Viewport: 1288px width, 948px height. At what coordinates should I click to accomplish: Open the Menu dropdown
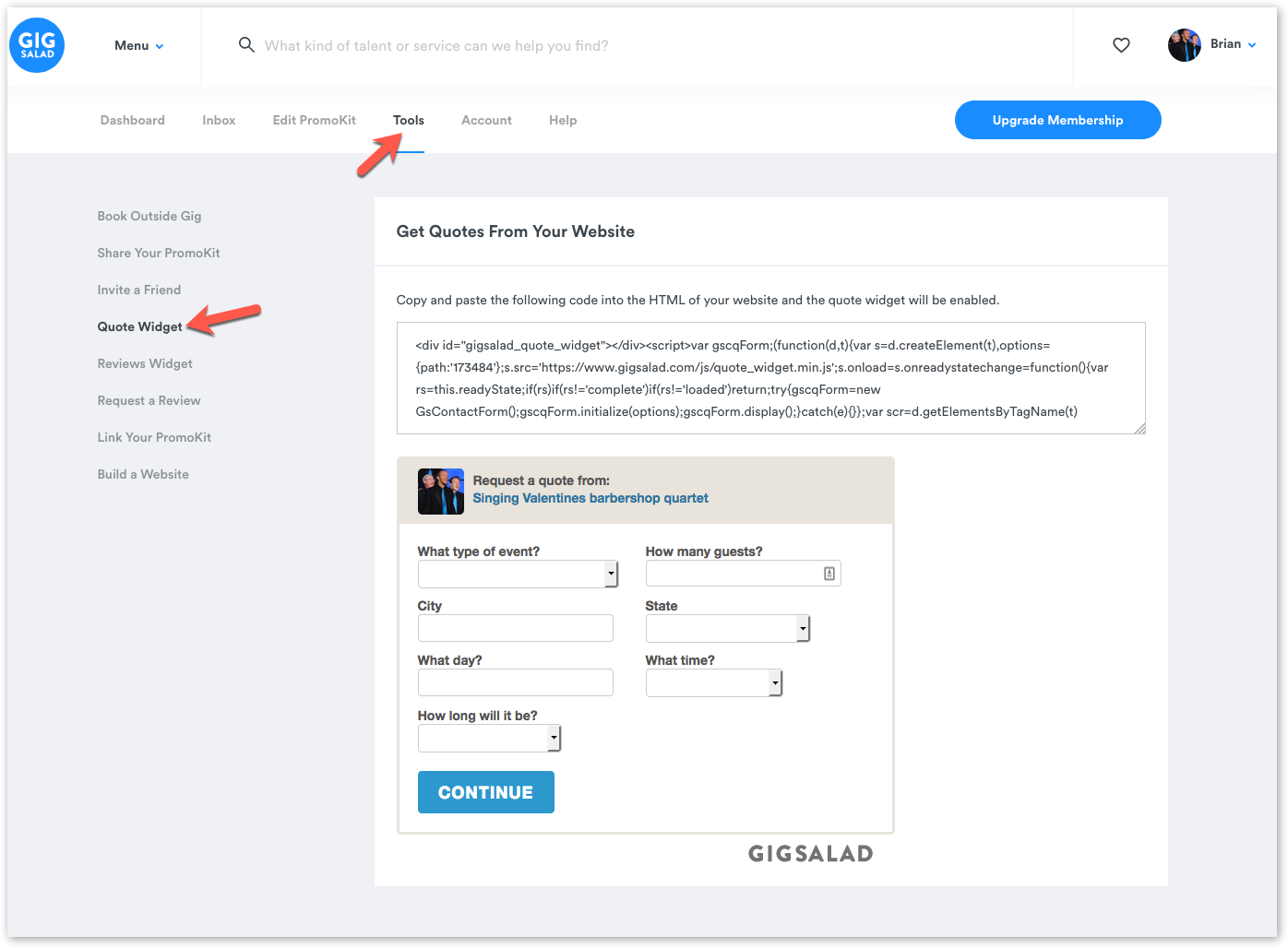coord(138,45)
